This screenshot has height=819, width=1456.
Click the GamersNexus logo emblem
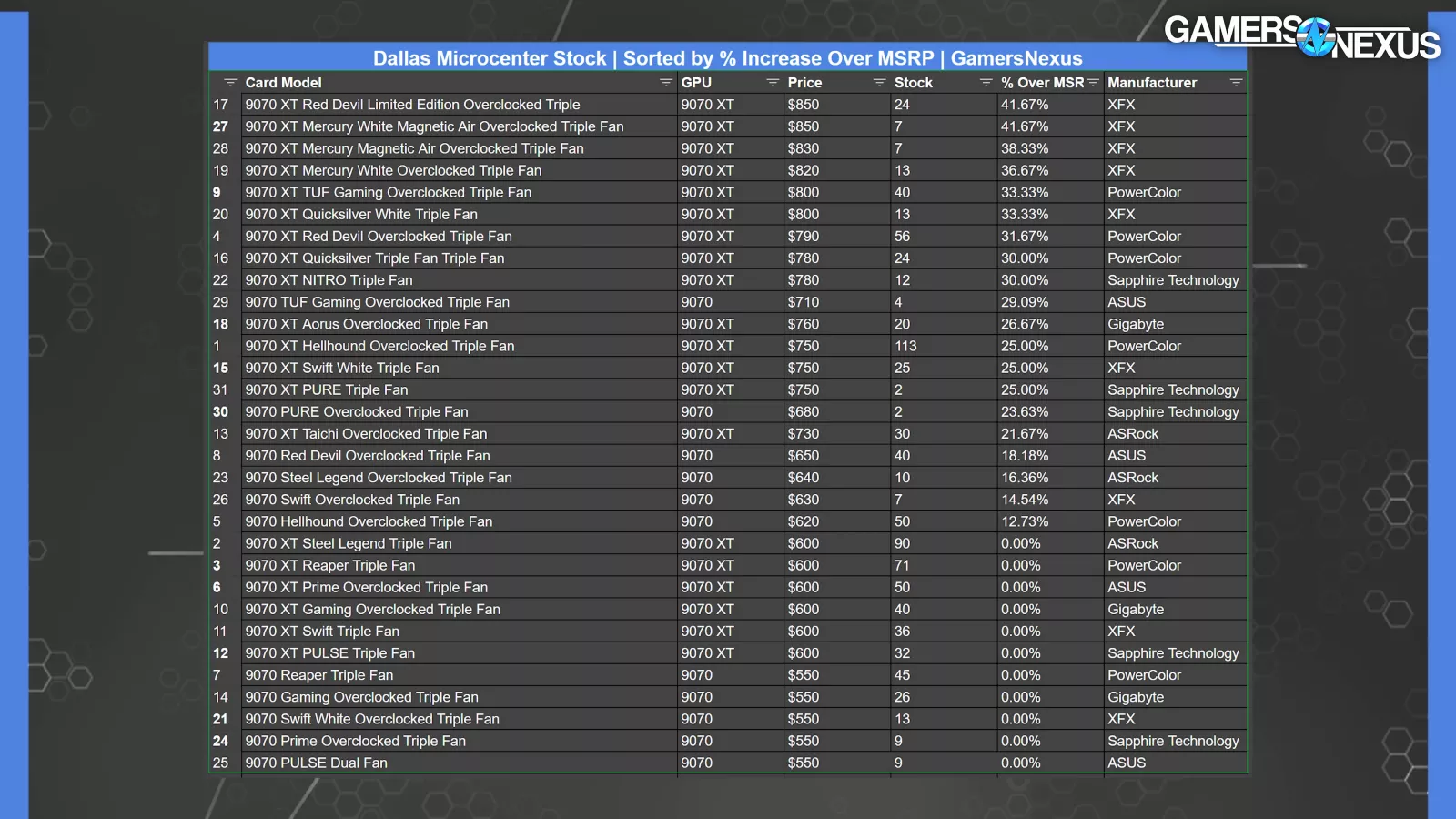1316,37
